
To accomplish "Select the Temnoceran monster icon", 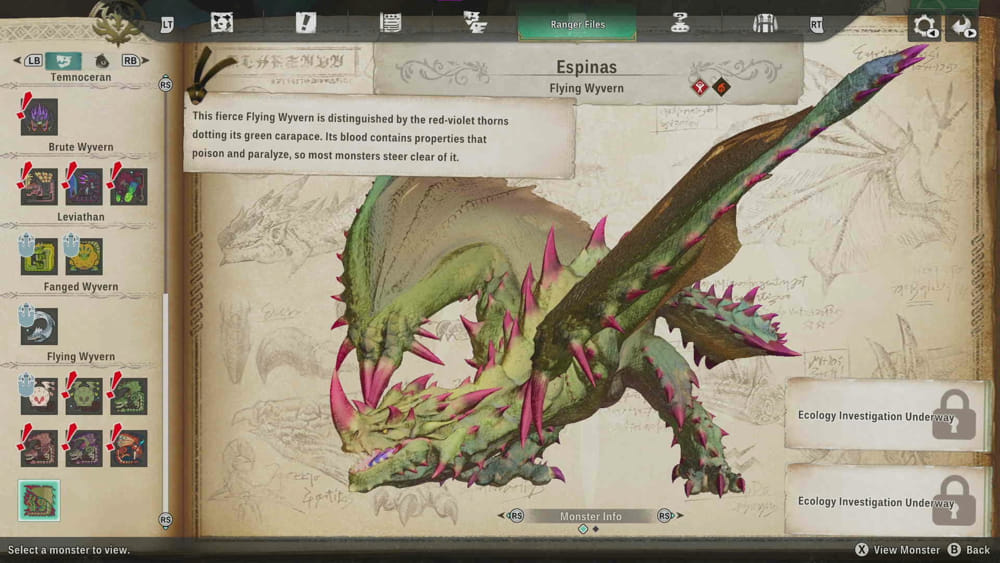I will pyautogui.click(x=40, y=116).
